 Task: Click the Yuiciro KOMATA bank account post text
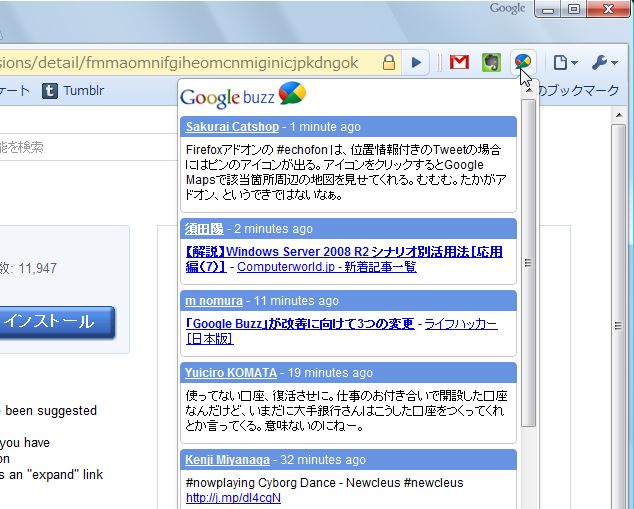(346, 411)
